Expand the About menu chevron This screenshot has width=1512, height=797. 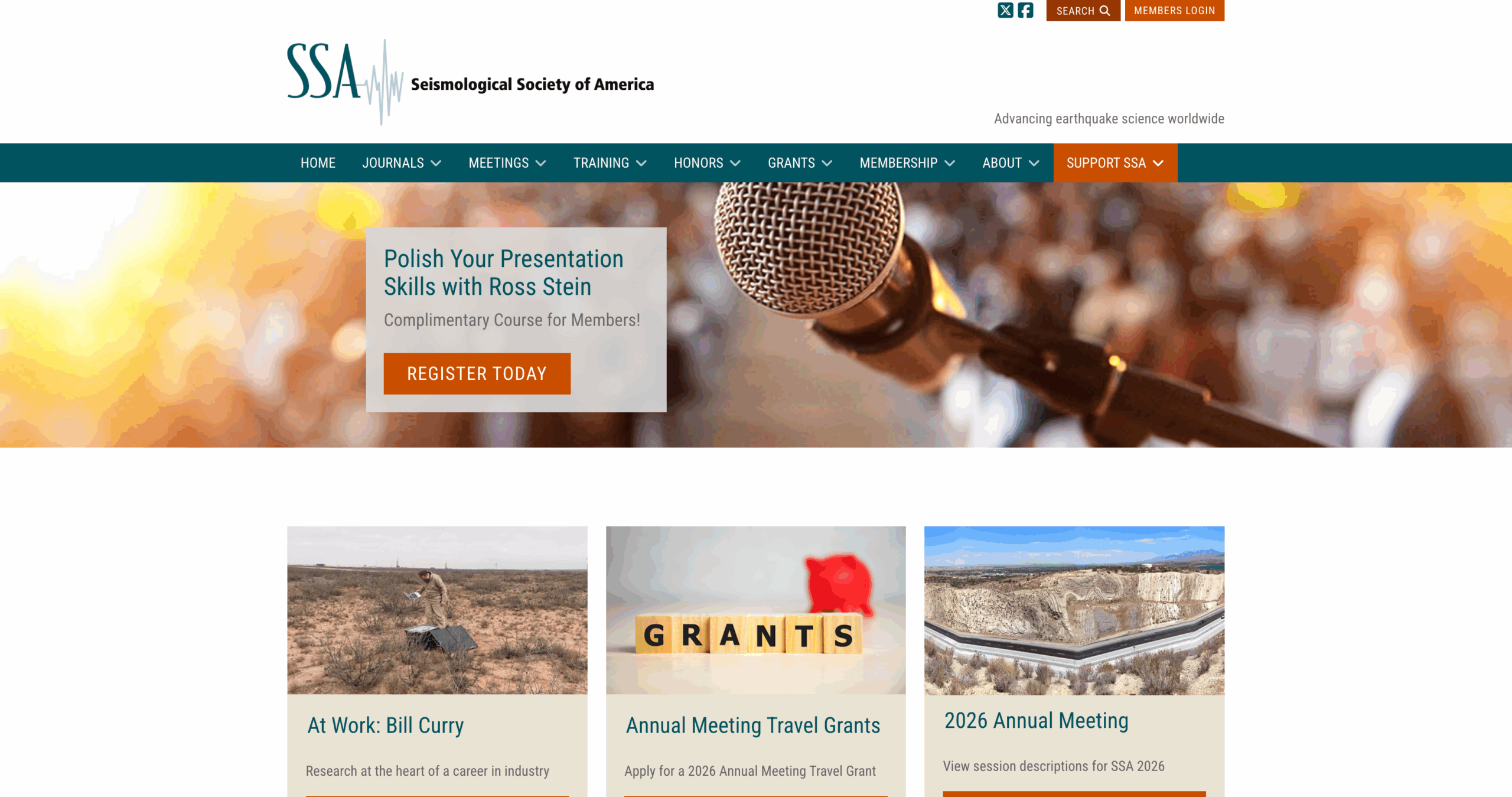coord(1034,164)
